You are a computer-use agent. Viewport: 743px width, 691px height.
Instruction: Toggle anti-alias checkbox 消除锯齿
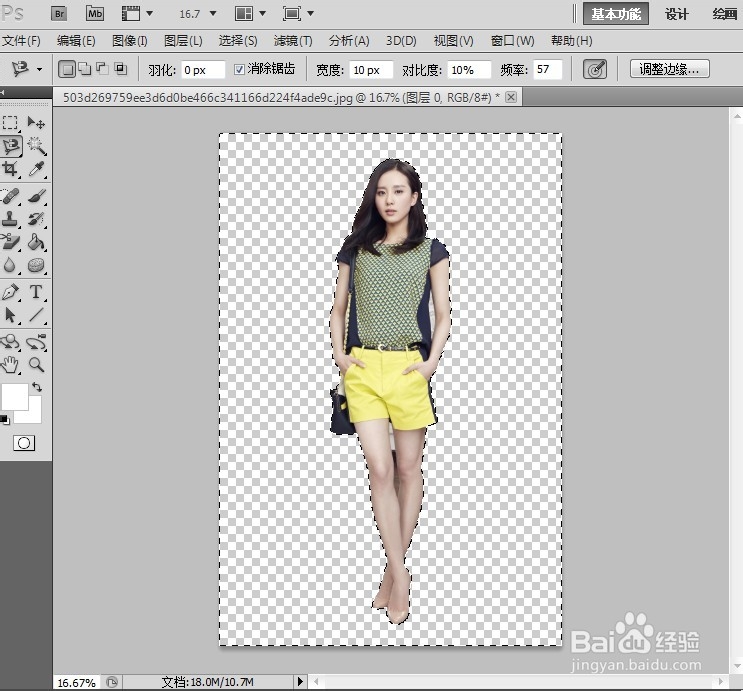[x=239, y=70]
